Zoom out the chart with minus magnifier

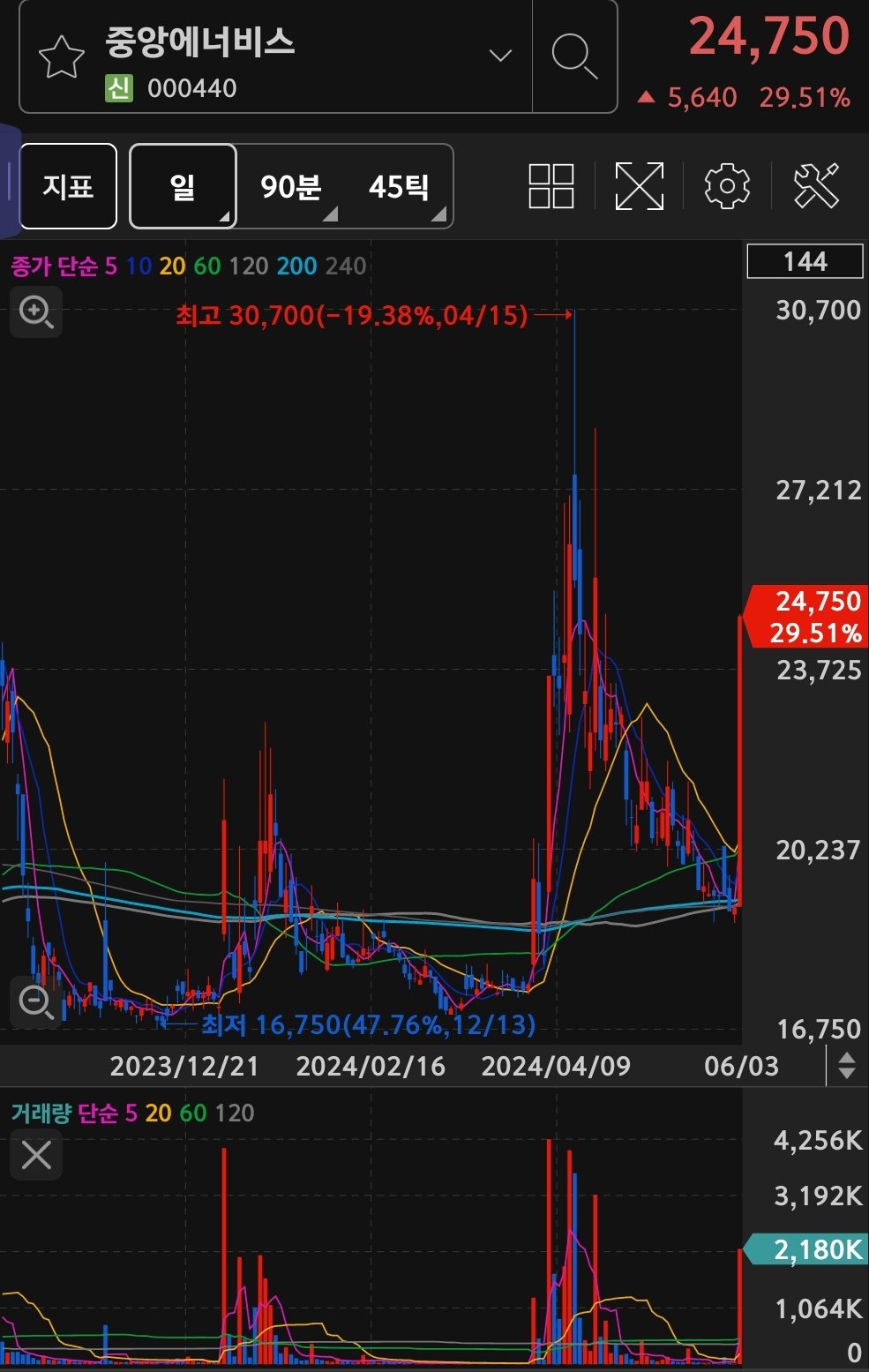[36, 1002]
